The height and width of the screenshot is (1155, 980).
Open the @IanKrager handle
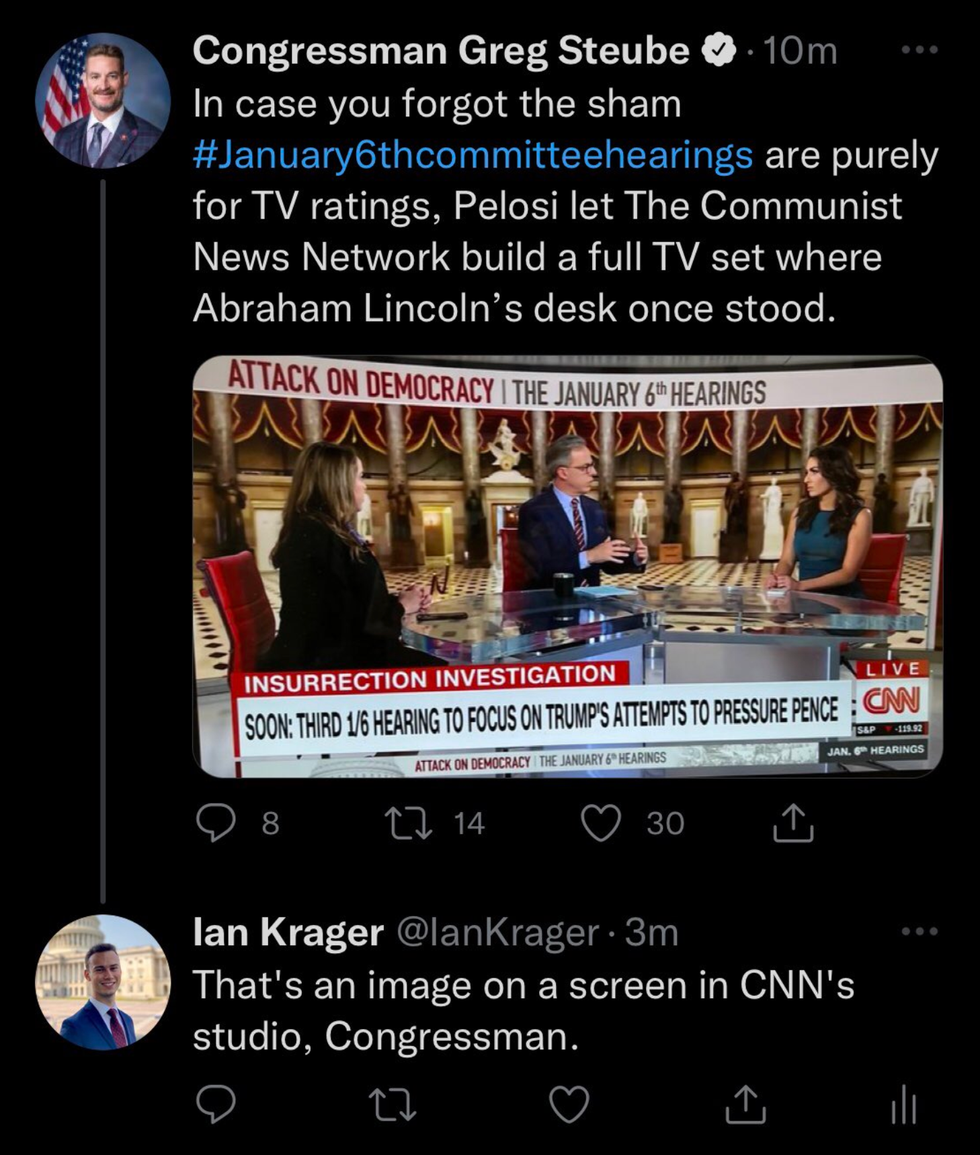[497, 932]
